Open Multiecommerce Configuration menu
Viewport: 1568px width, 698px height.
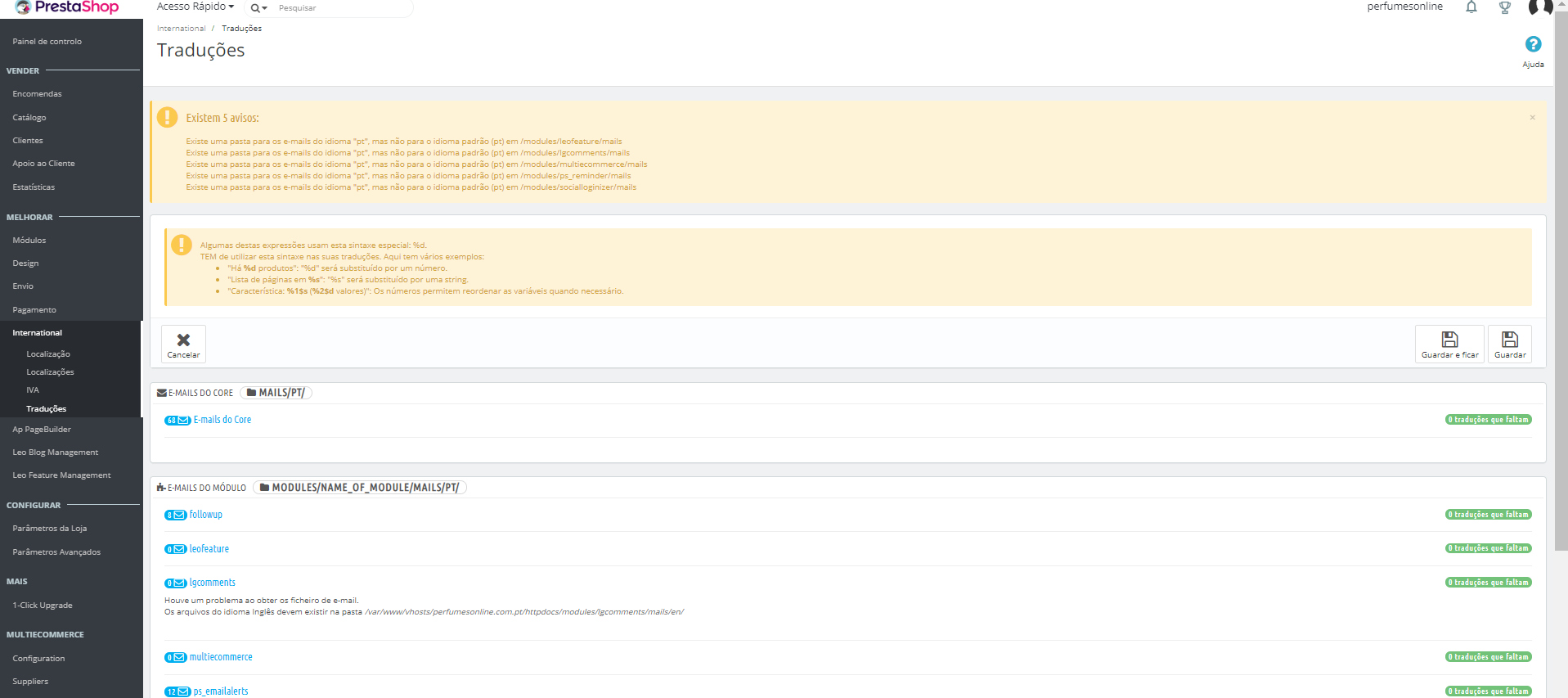tap(38, 659)
